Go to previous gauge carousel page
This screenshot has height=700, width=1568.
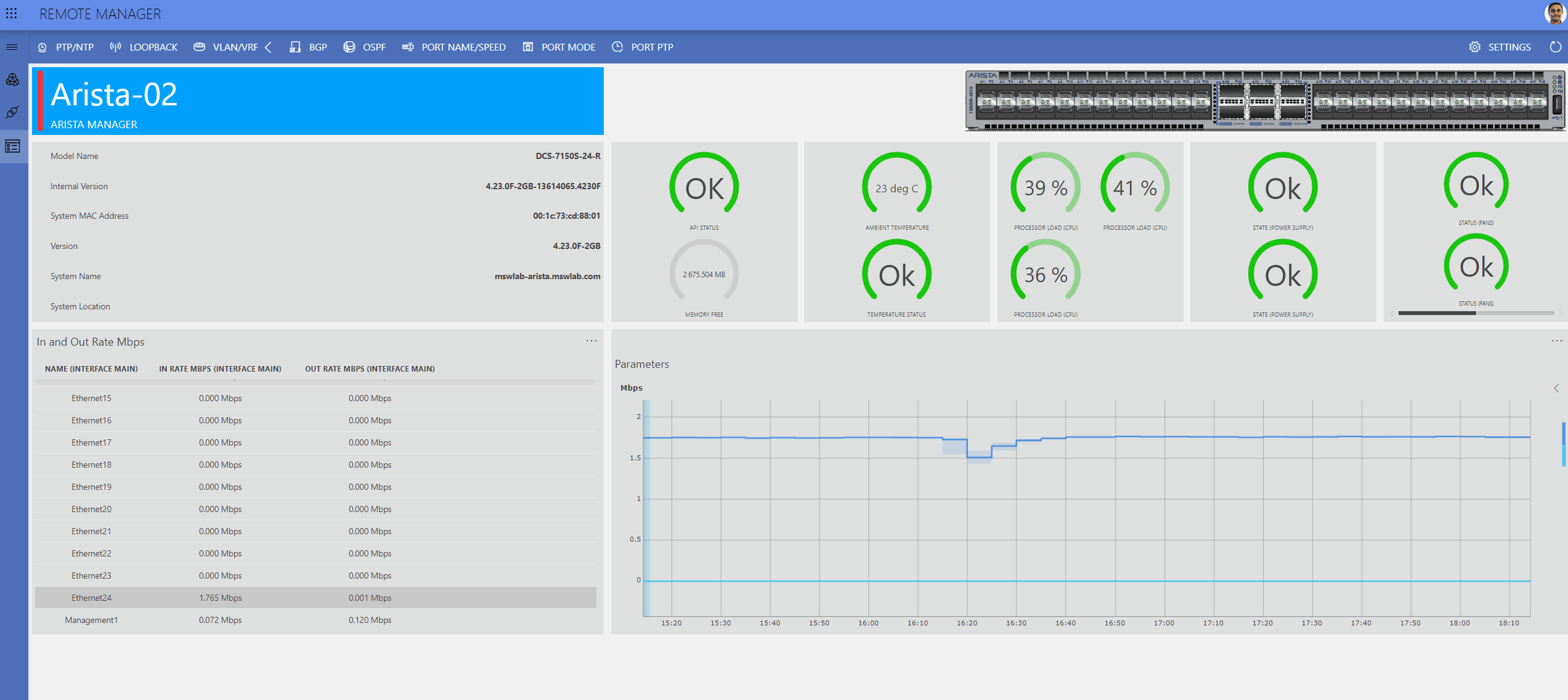point(1392,313)
